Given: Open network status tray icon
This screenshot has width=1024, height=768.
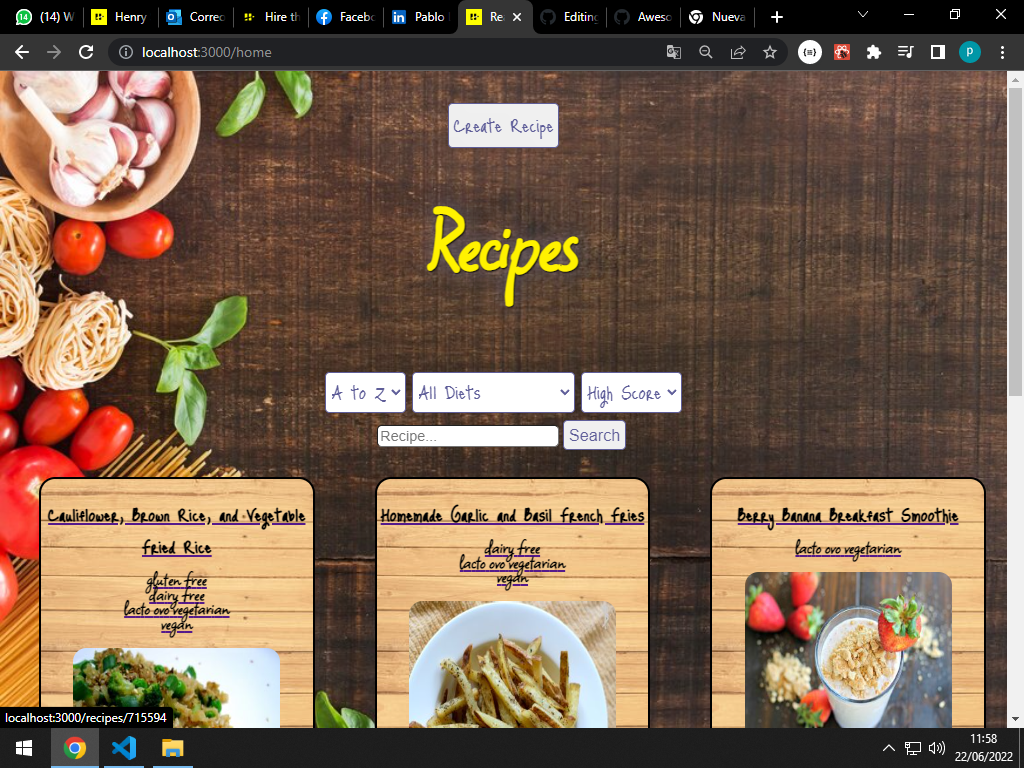Looking at the screenshot, I should point(912,748).
